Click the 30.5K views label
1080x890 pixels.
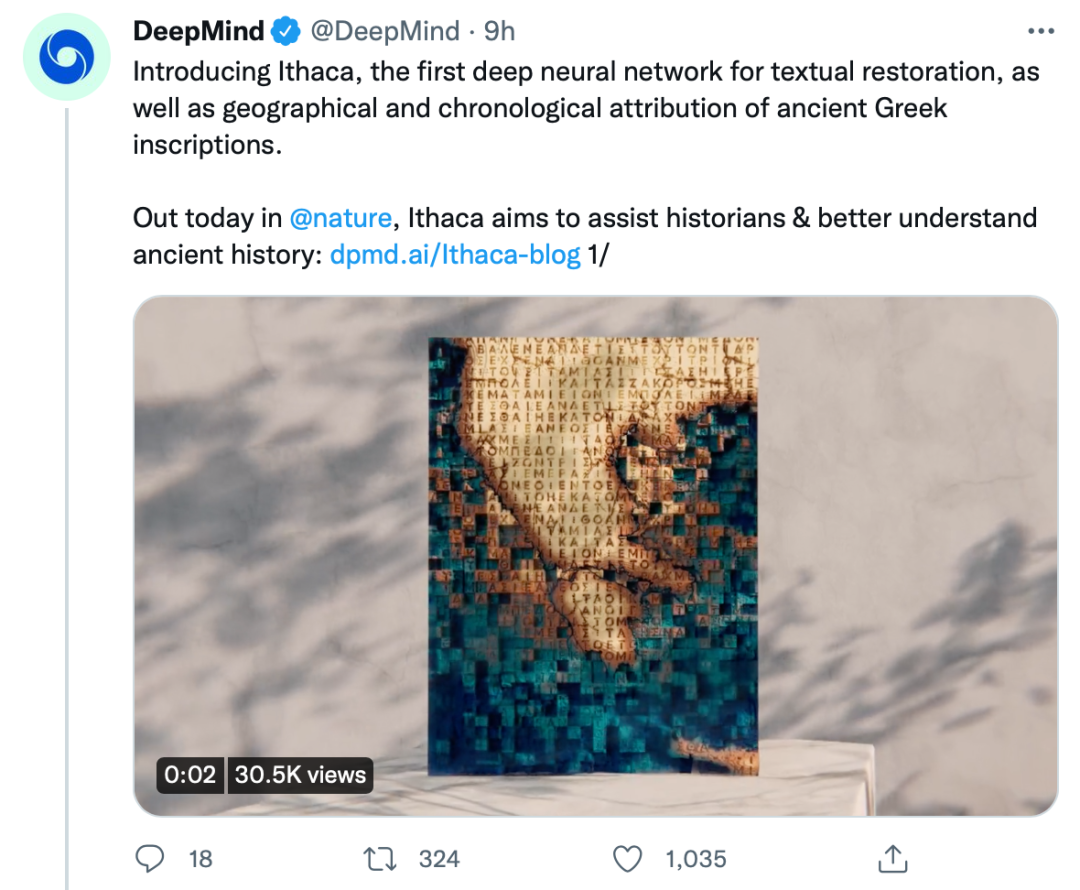(x=300, y=775)
